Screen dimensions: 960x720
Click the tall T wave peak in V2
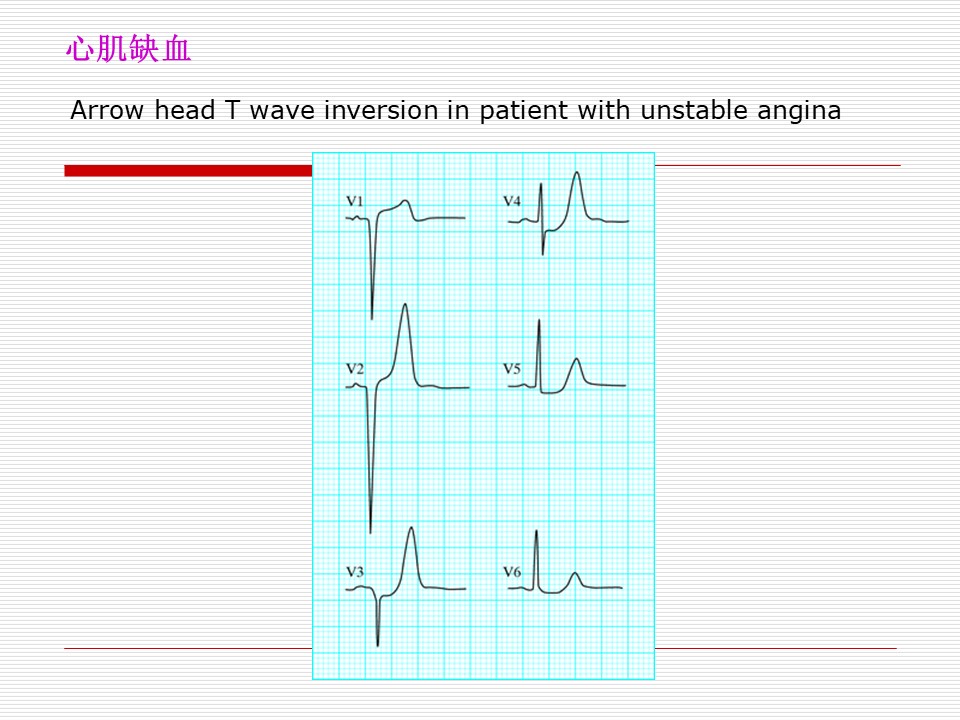point(405,306)
